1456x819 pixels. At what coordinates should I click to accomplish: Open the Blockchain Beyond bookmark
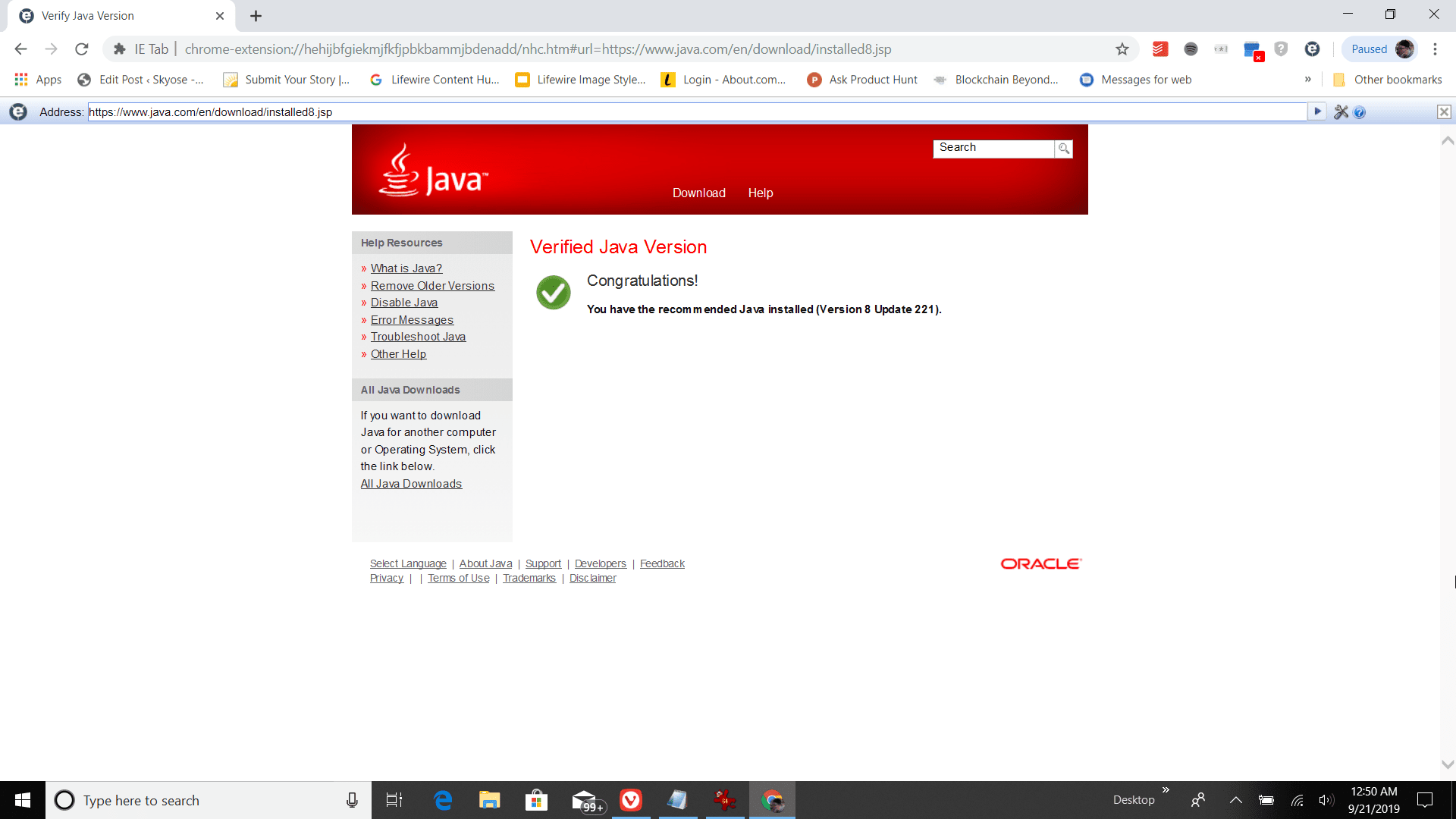click(996, 80)
